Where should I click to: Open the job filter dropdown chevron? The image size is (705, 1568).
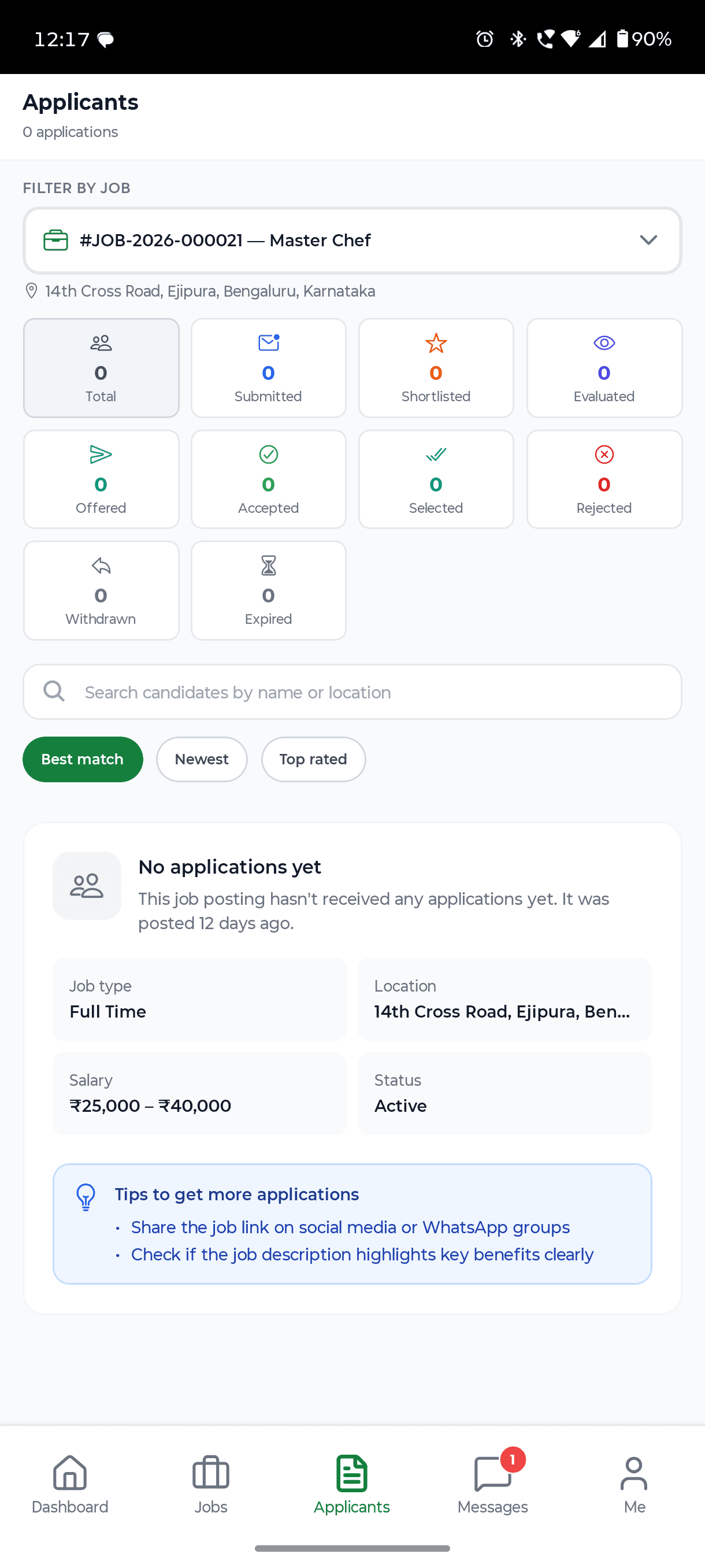648,241
